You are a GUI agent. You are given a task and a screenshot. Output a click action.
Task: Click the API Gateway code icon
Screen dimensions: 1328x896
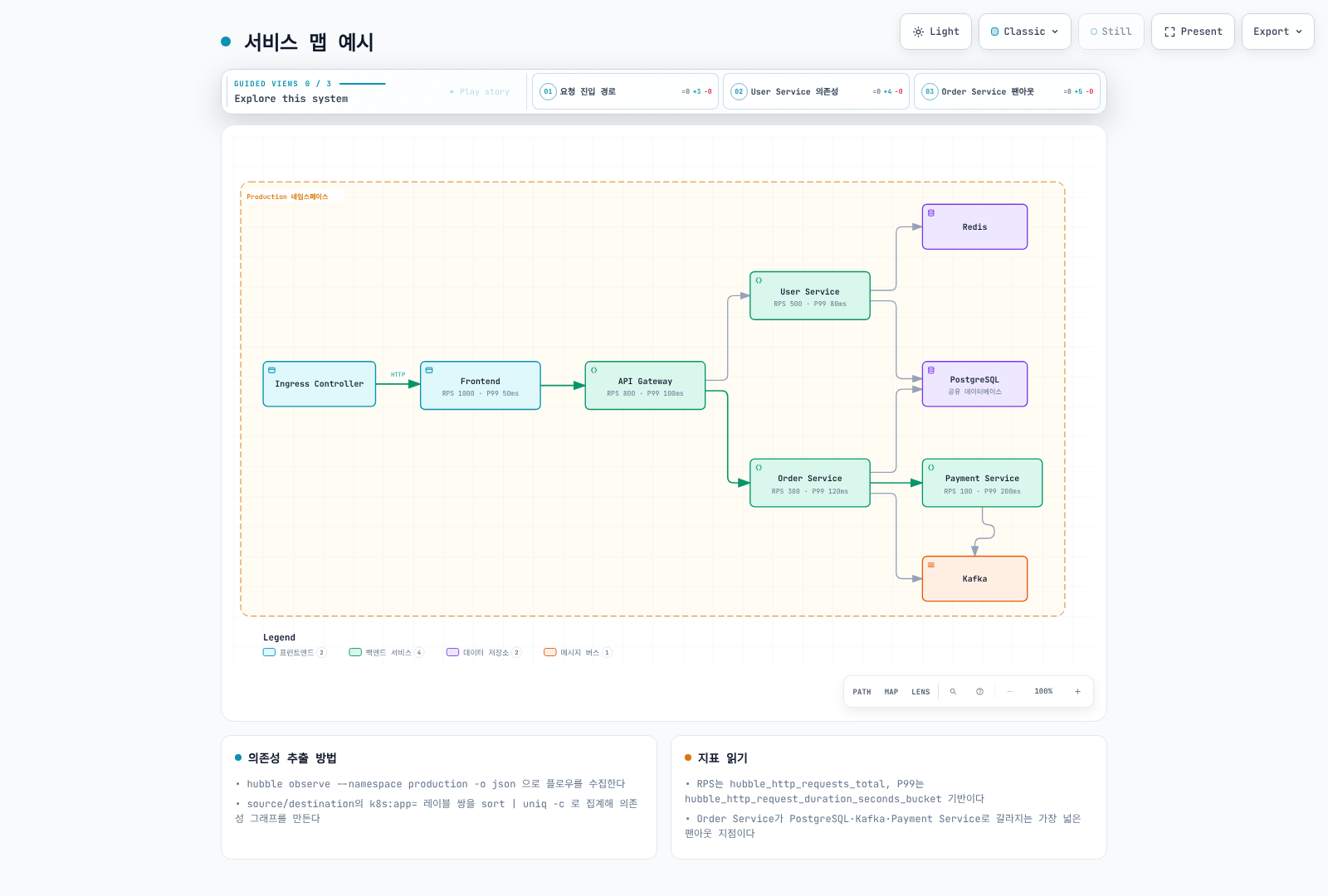click(593, 370)
